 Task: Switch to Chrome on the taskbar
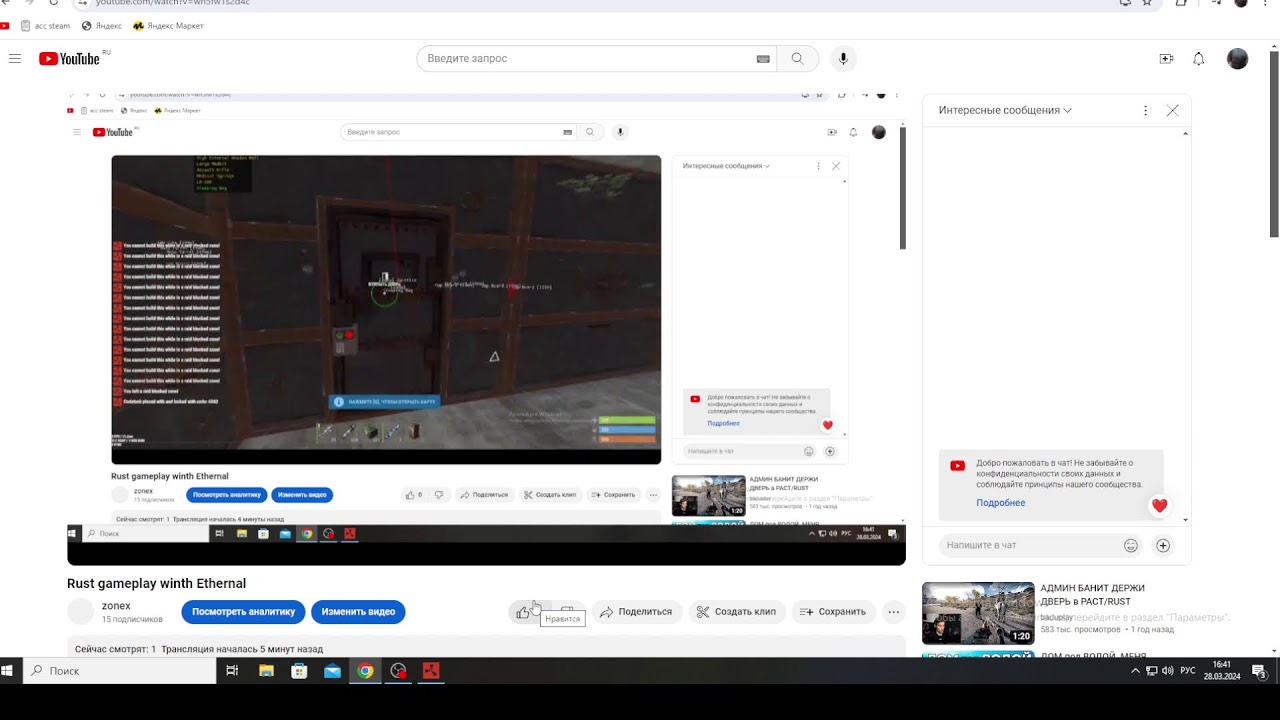pos(365,671)
